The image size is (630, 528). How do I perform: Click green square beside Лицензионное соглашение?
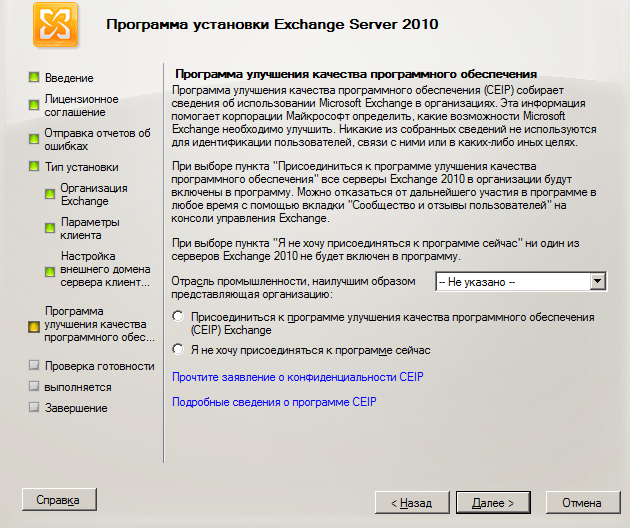[34, 105]
